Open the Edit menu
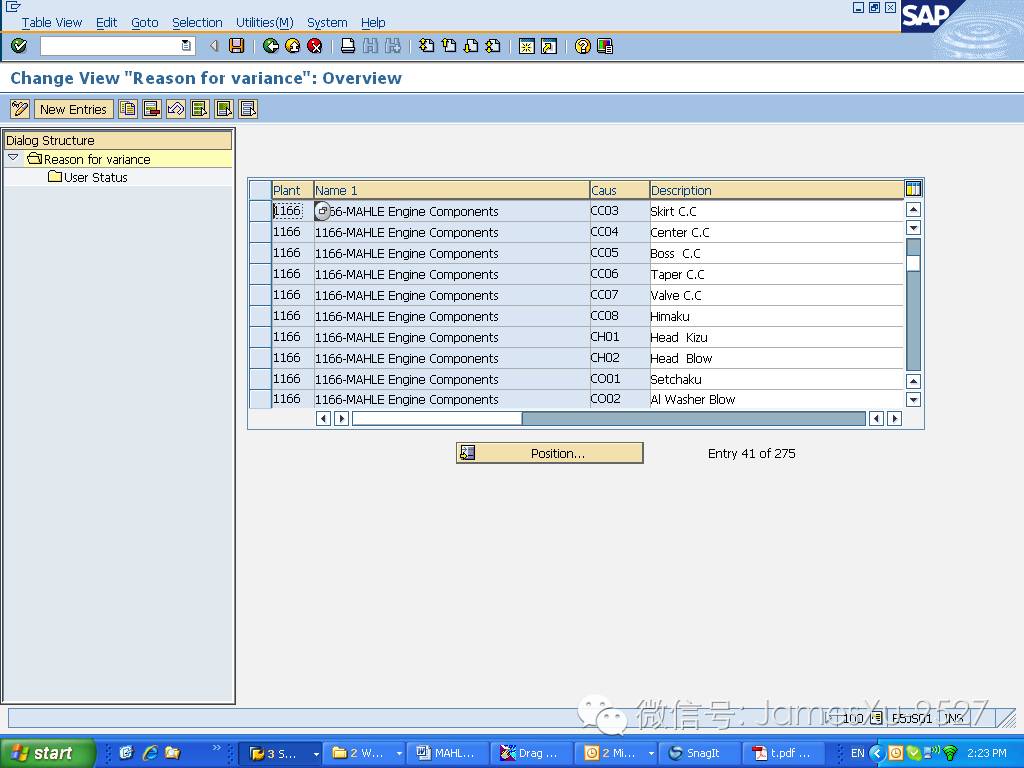The width and height of the screenshot is (1024, 768). point(106,22)
